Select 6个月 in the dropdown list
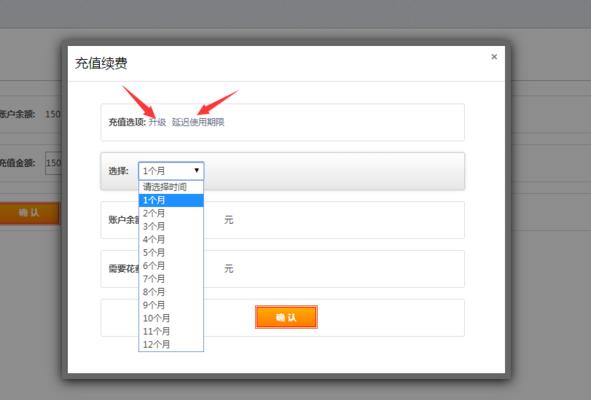The height and width of the screenshot is (400, 591). tap(171, 266)
